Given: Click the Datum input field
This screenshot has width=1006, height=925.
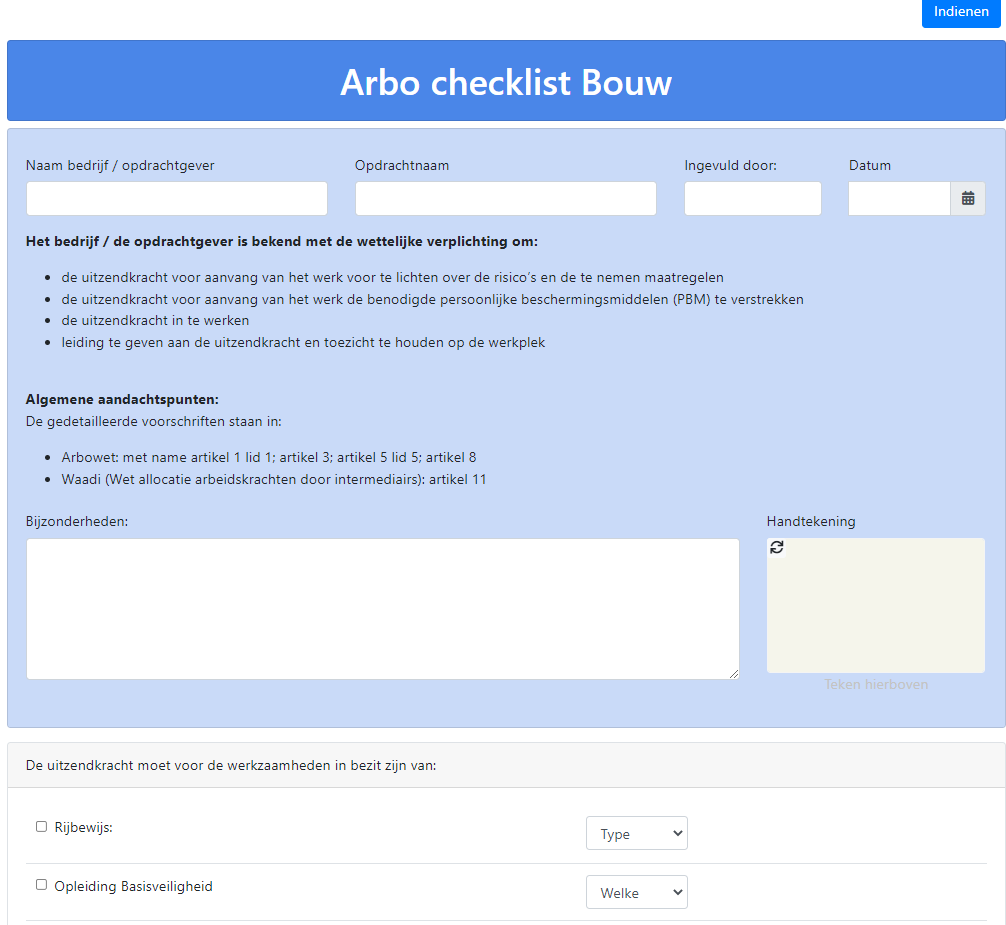Looking at the screenshot, I should [x=898, y=198].
